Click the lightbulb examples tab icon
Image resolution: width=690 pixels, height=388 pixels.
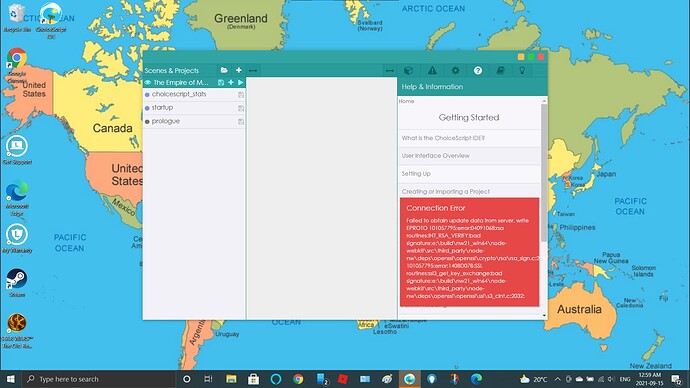522,70
